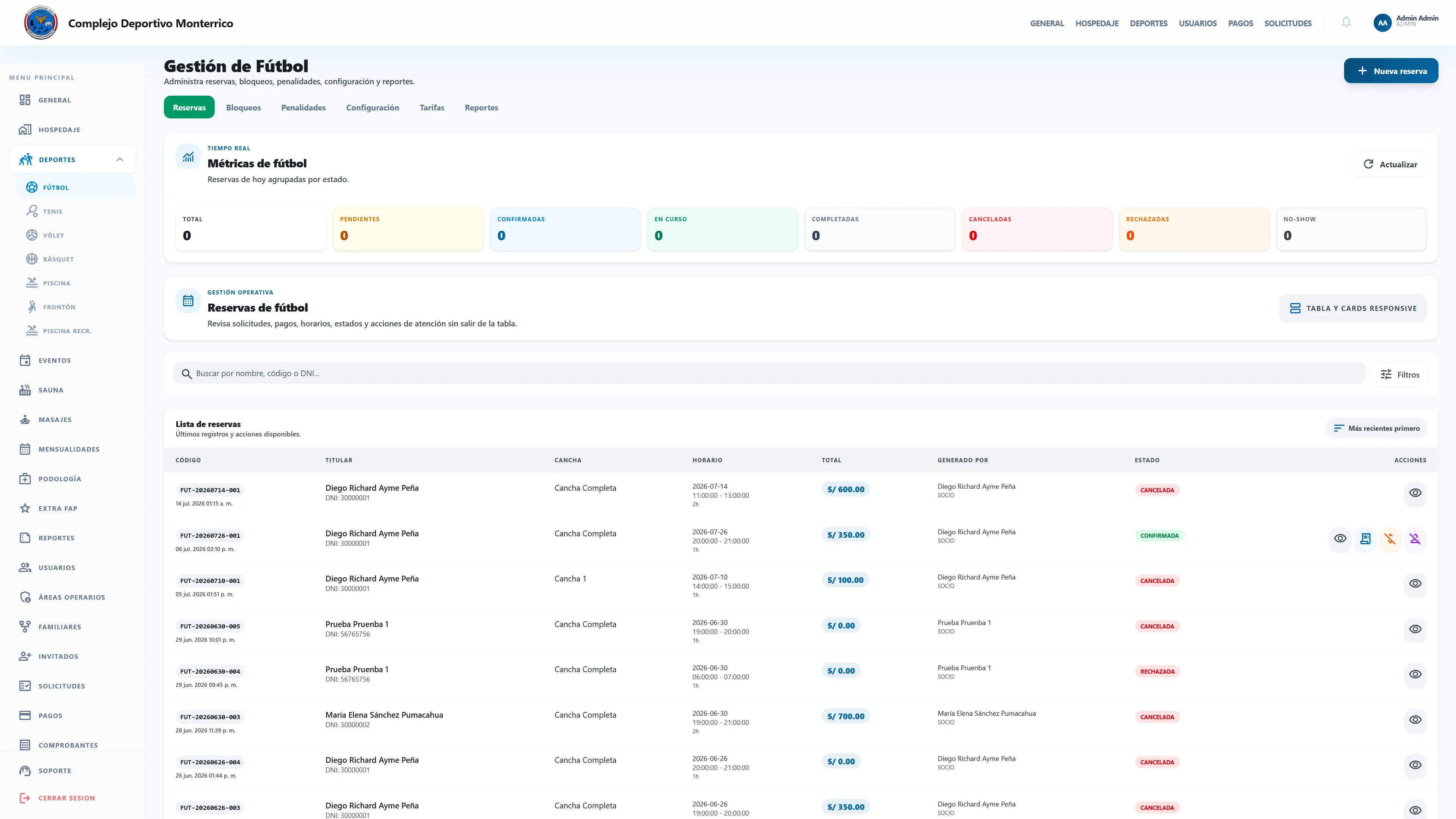Select the Pendientes metric card
Screen dimensions: 1456x819
(408, 229)
